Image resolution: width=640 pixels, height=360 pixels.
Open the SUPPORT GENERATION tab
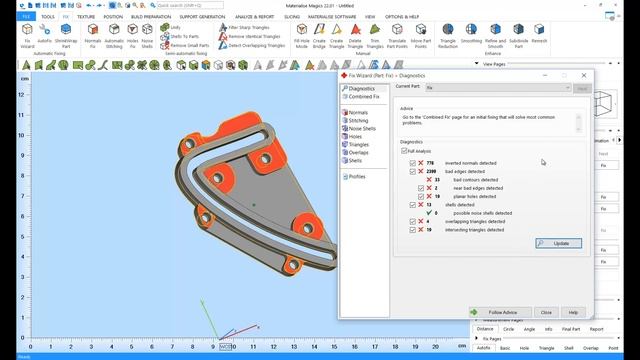(202, 17)
